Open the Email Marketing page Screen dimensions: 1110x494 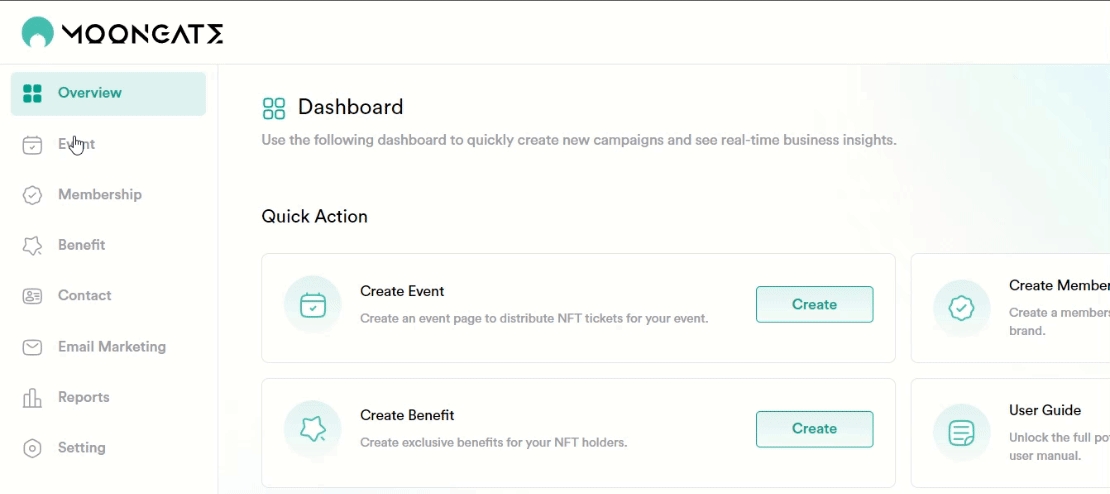coord(112,347)
